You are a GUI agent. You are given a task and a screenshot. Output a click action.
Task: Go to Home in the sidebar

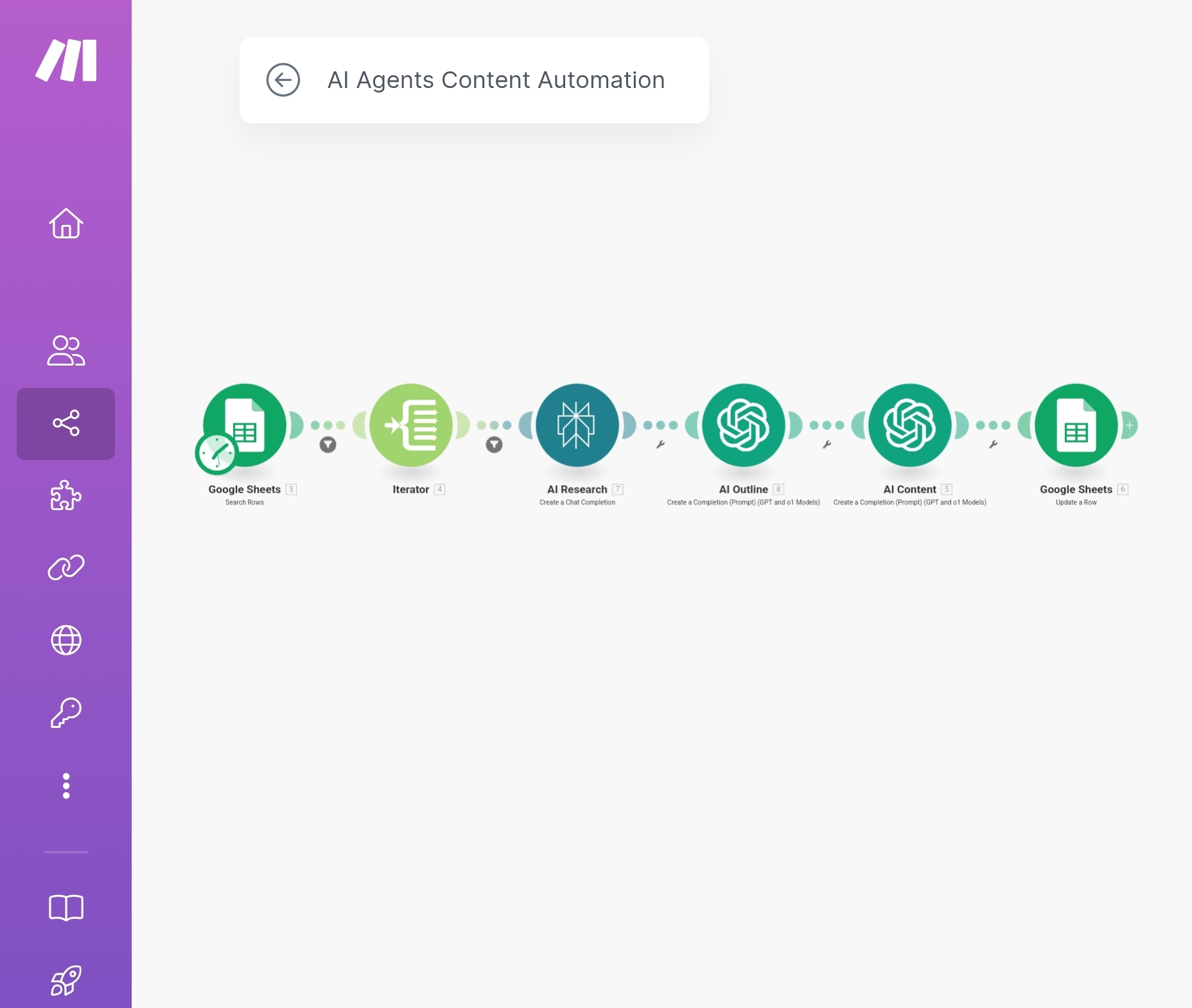pyautogui.click(x=66, y=224)
